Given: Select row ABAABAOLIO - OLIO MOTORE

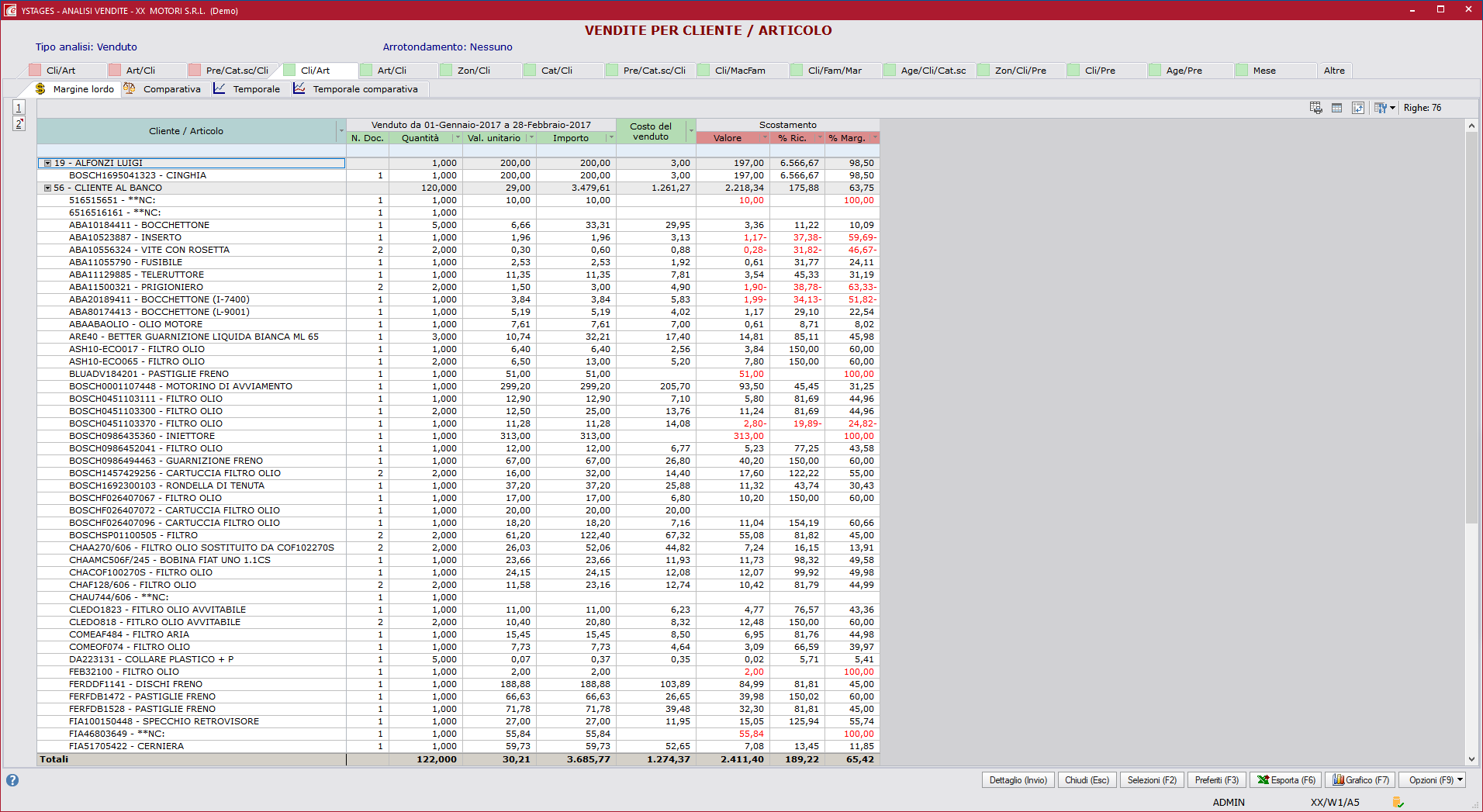Looking at the screenshot, I should tap(458, 324).
